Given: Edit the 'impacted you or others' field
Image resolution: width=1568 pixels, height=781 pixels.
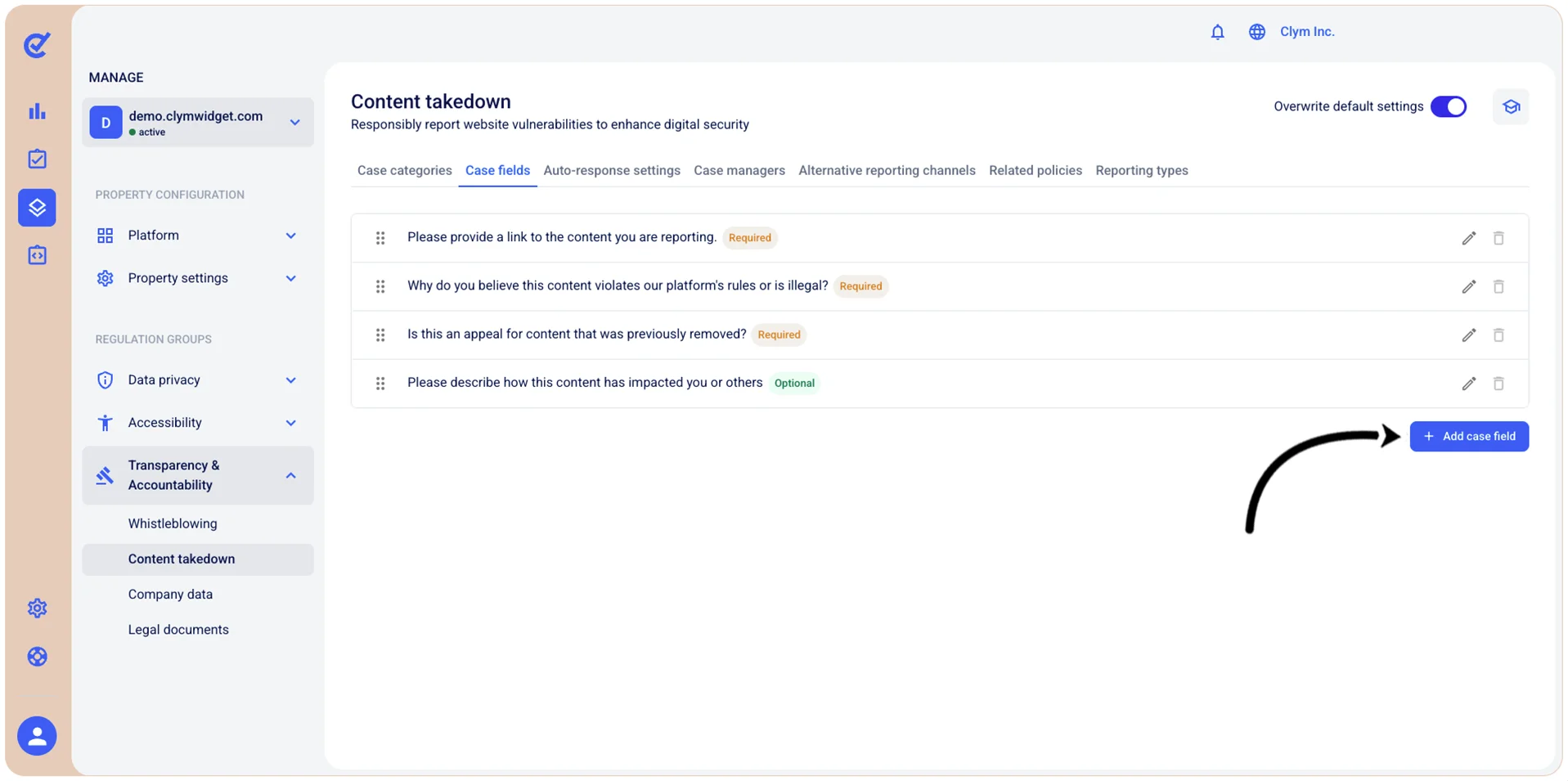Looking at the screenshot, I should pos(1468,383).
